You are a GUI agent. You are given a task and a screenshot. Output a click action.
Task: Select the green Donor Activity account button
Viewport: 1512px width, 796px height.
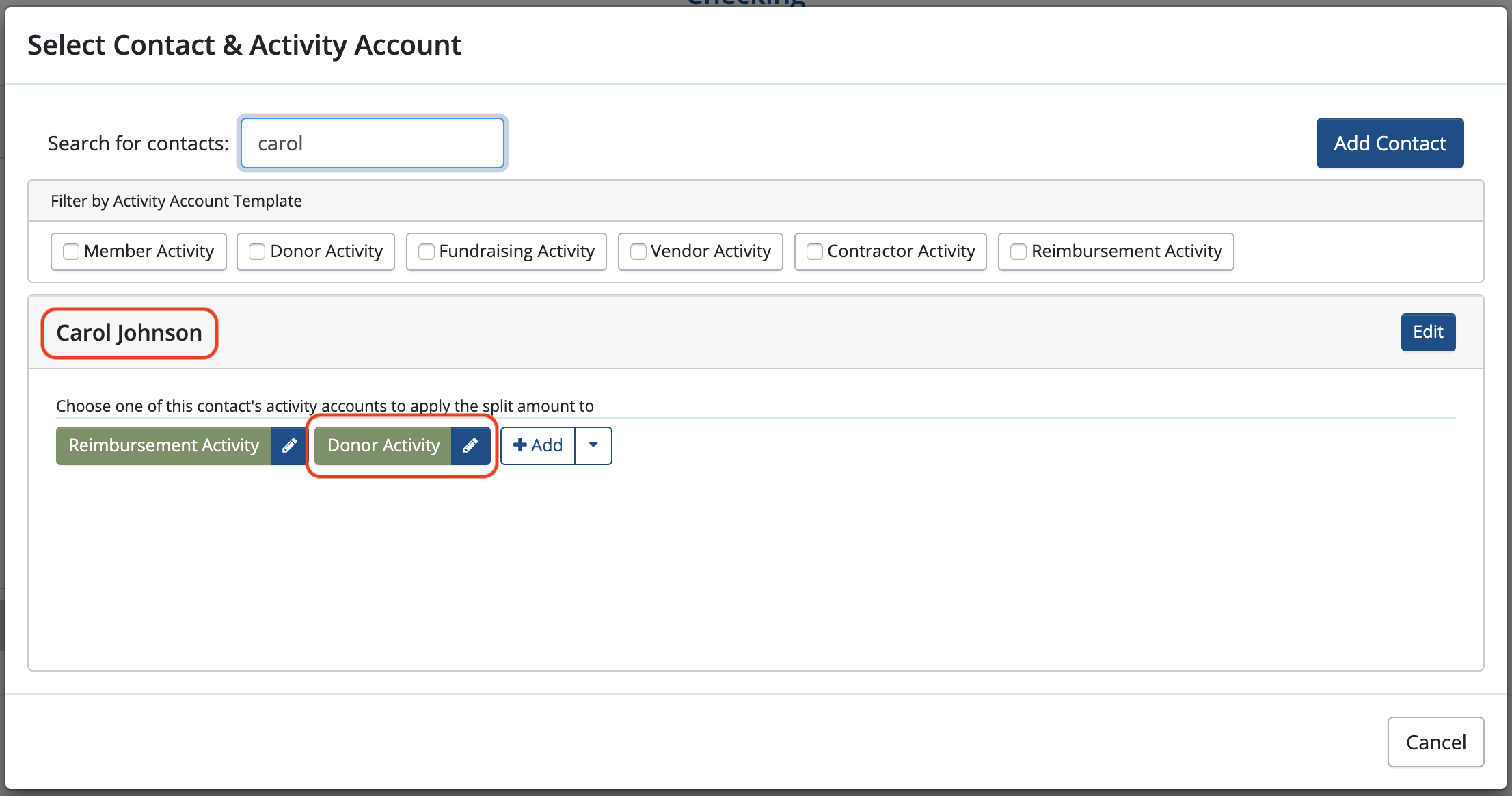point(383,446)
